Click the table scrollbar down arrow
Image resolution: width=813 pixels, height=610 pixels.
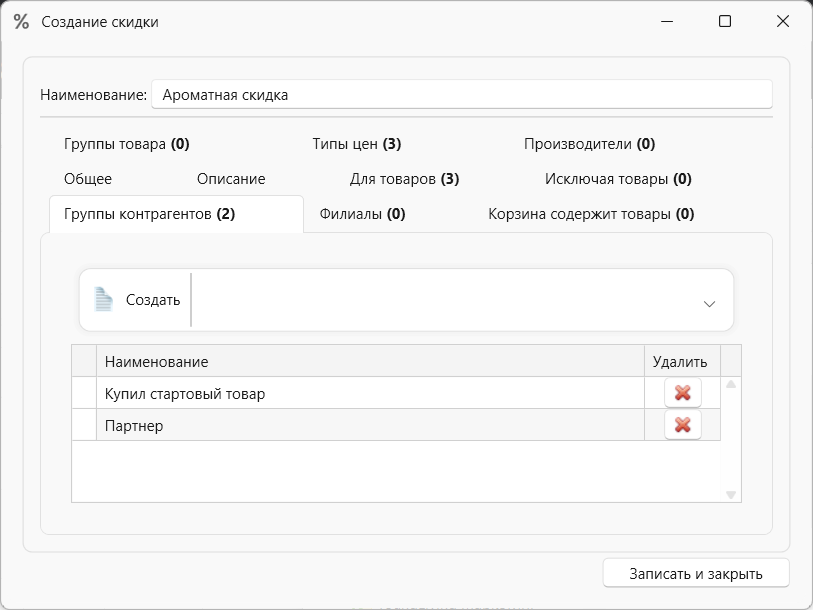[731, 495]
